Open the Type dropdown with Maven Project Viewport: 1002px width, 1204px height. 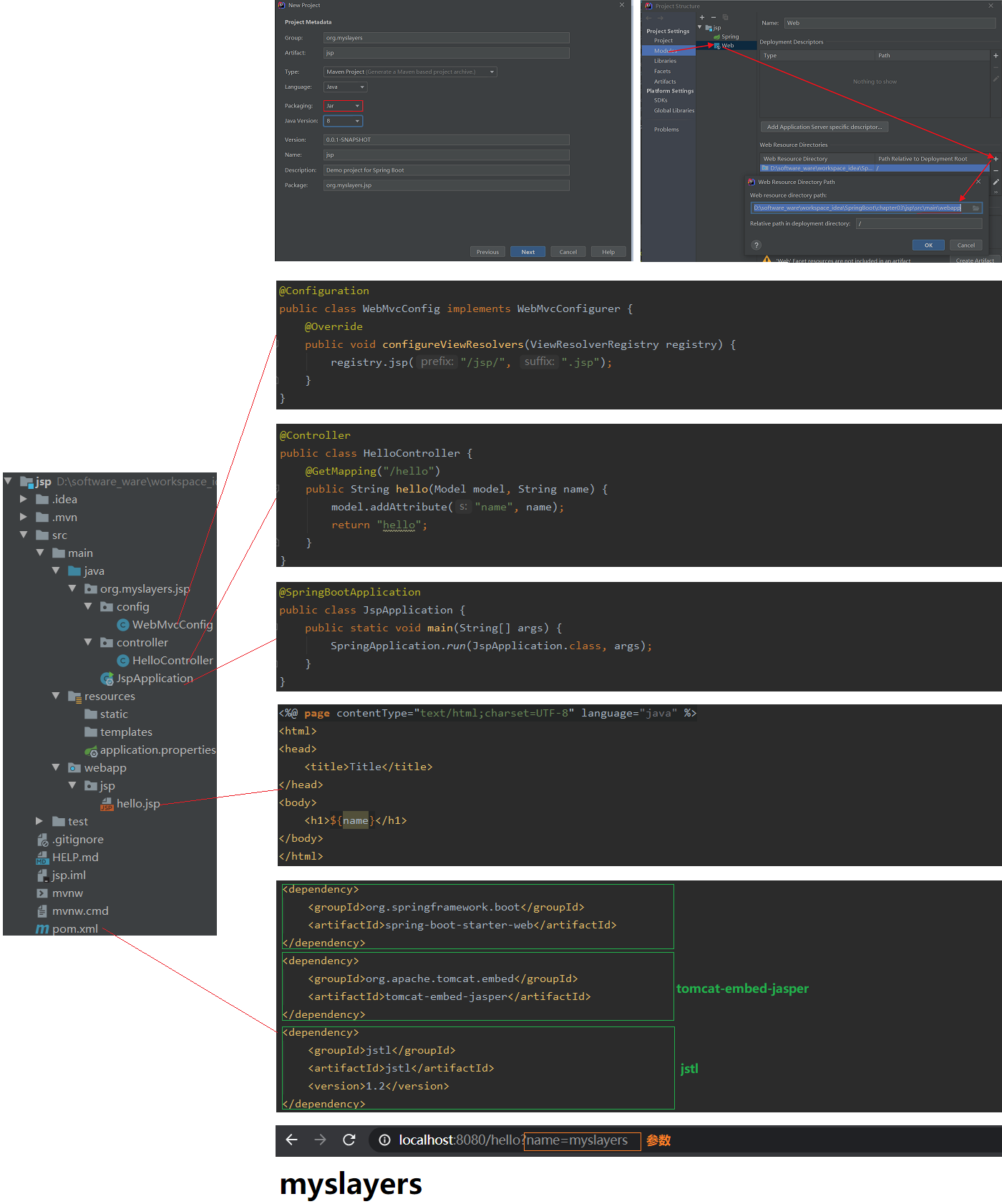point(410,72)
